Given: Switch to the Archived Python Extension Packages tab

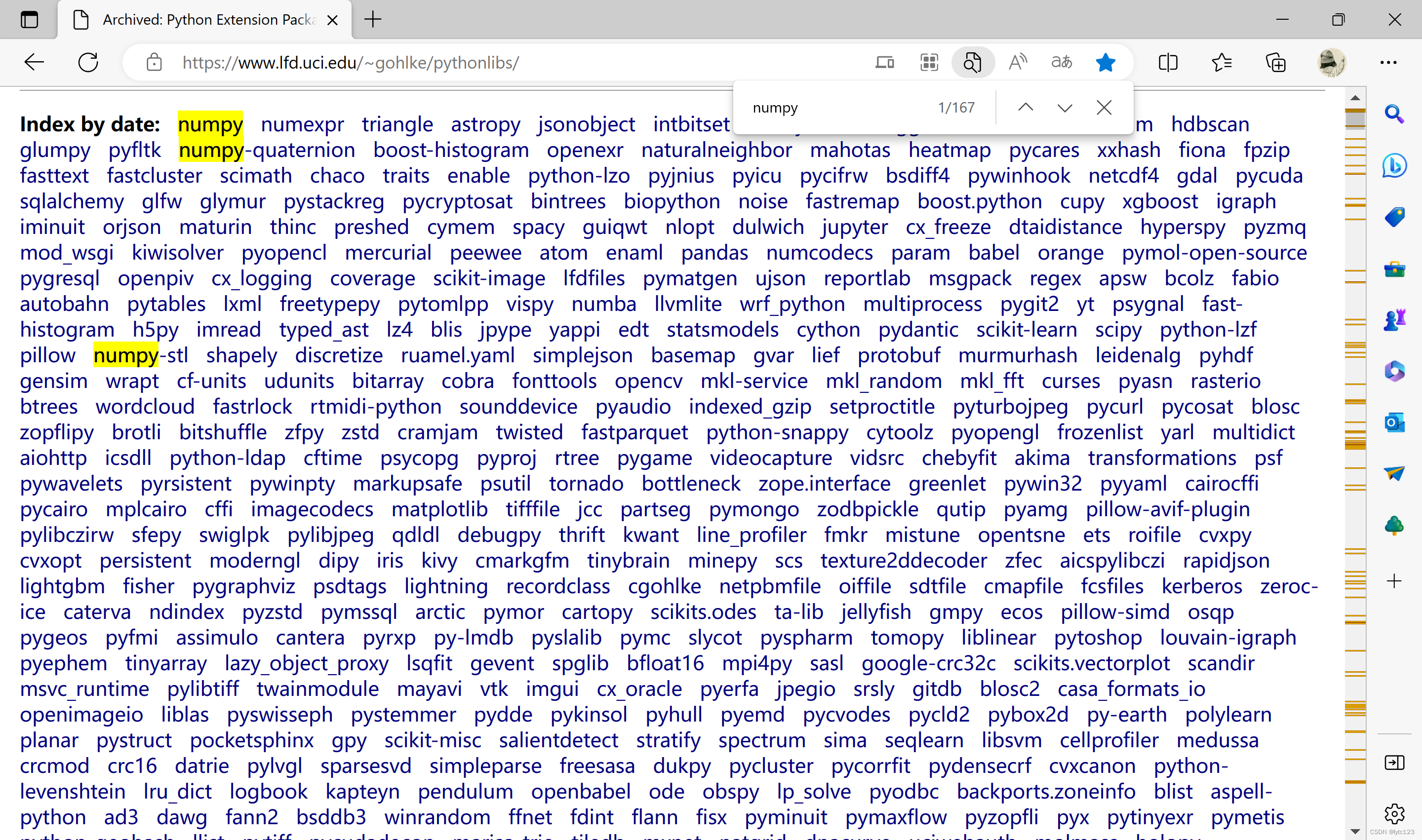Looking at the screenshot, I should [204, 19].
